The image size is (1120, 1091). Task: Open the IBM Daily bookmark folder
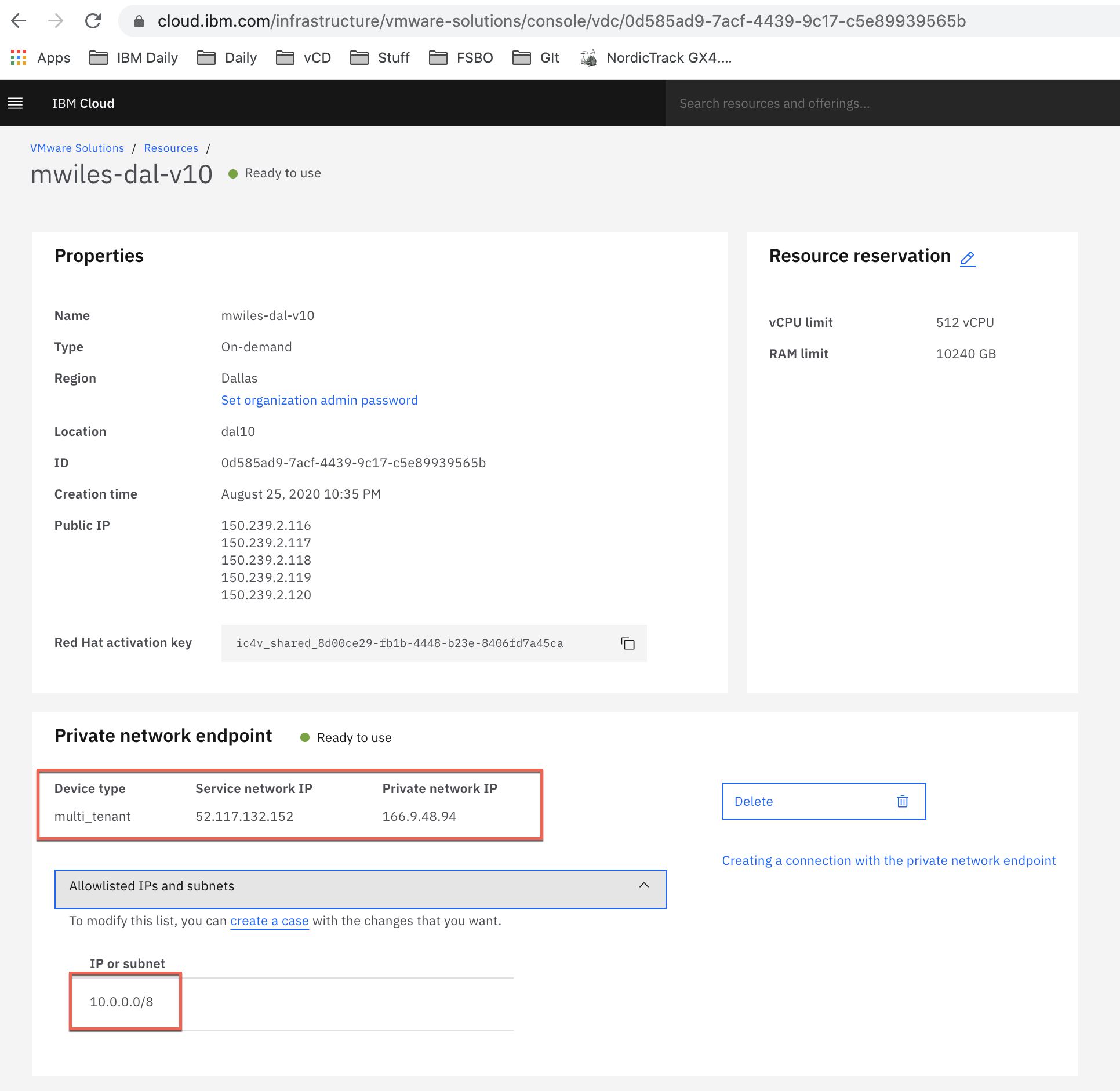tap(134, 58)
